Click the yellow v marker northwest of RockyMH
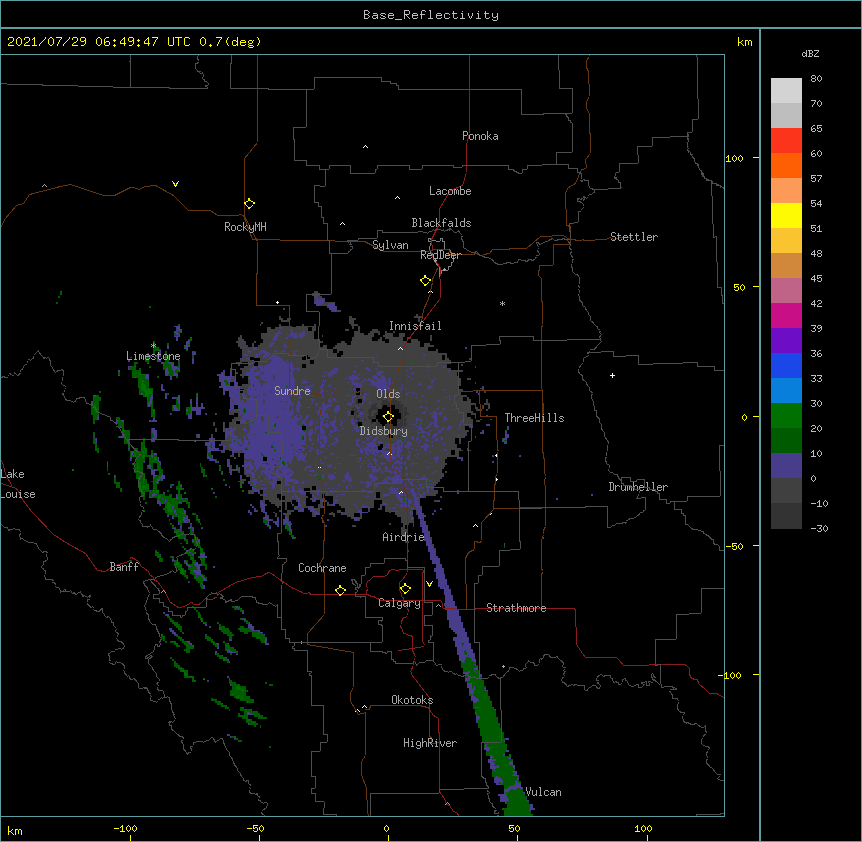 pyautogui.click(x=175, y=184)
